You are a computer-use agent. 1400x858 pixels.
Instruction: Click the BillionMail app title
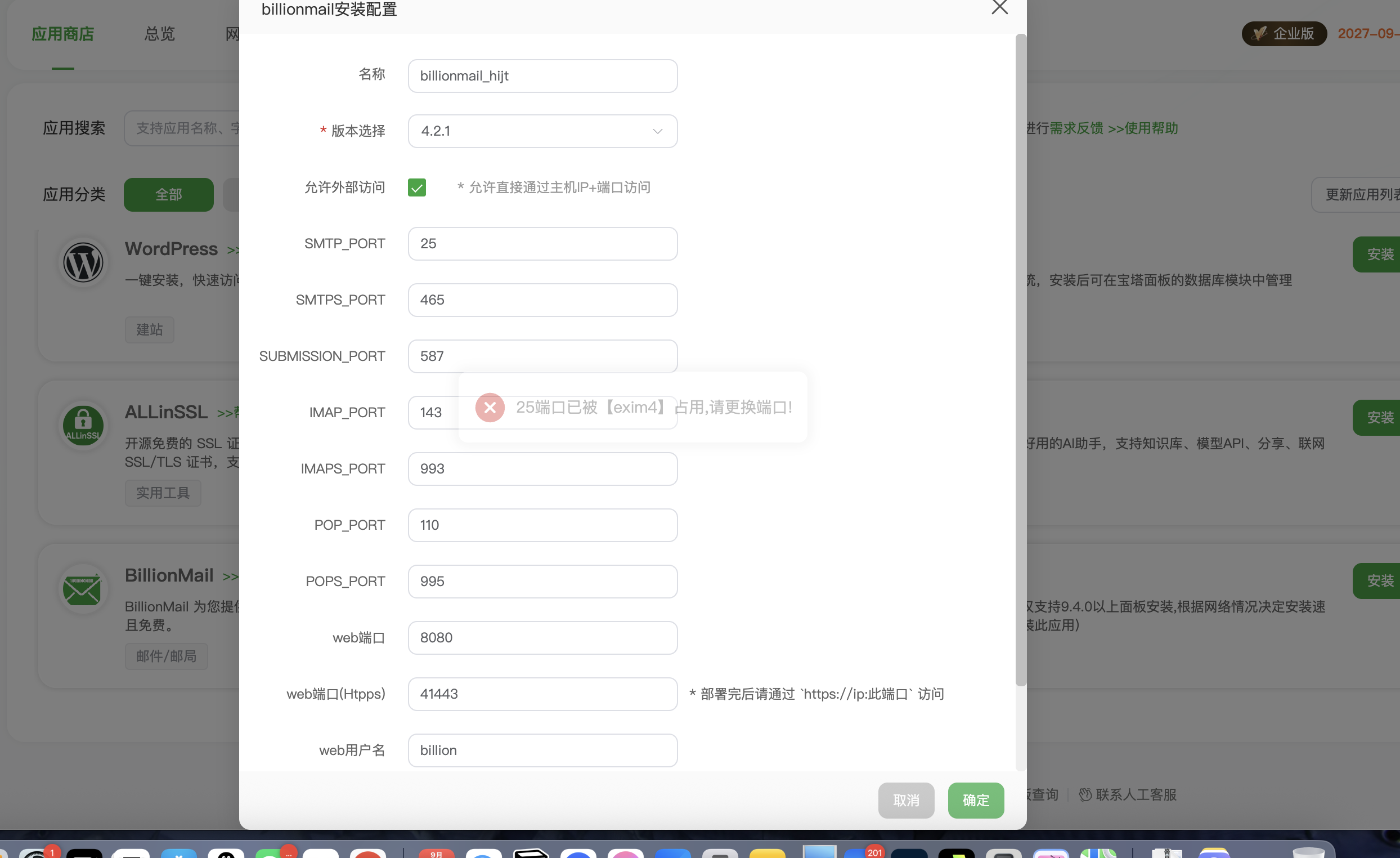pyautogui.click(x=169, y=575)
